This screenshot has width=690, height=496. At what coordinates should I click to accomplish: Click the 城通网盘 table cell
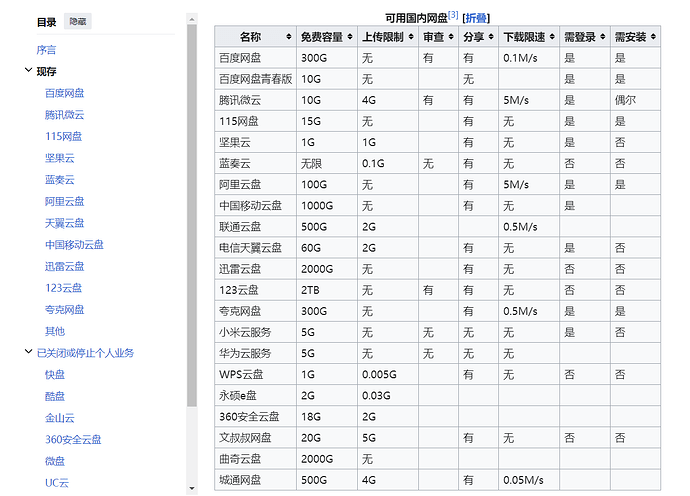[255, 480]
